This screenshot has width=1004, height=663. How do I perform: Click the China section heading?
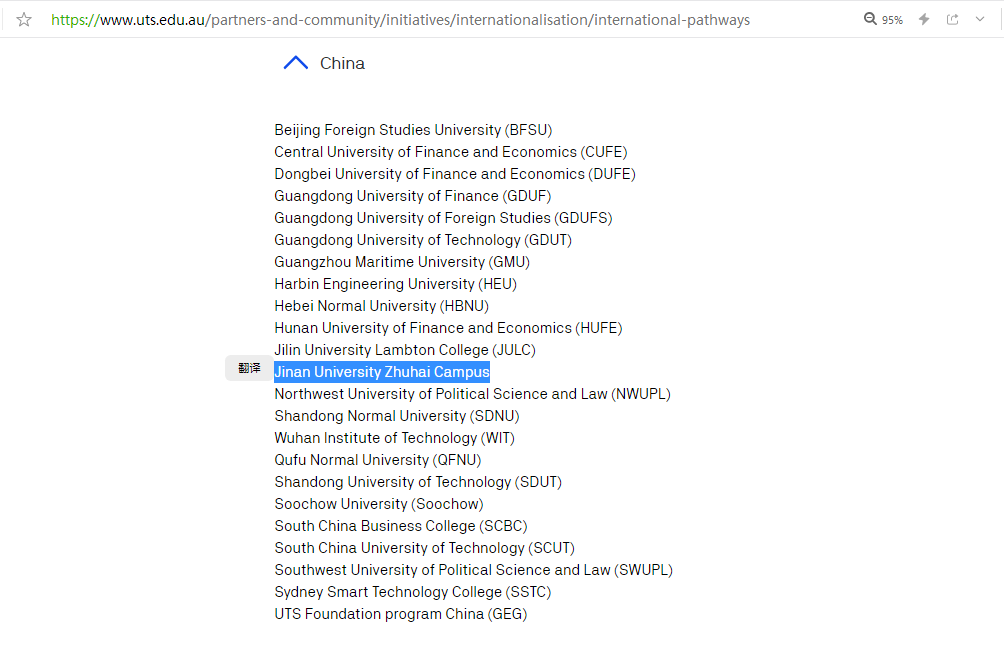point(343,63)
